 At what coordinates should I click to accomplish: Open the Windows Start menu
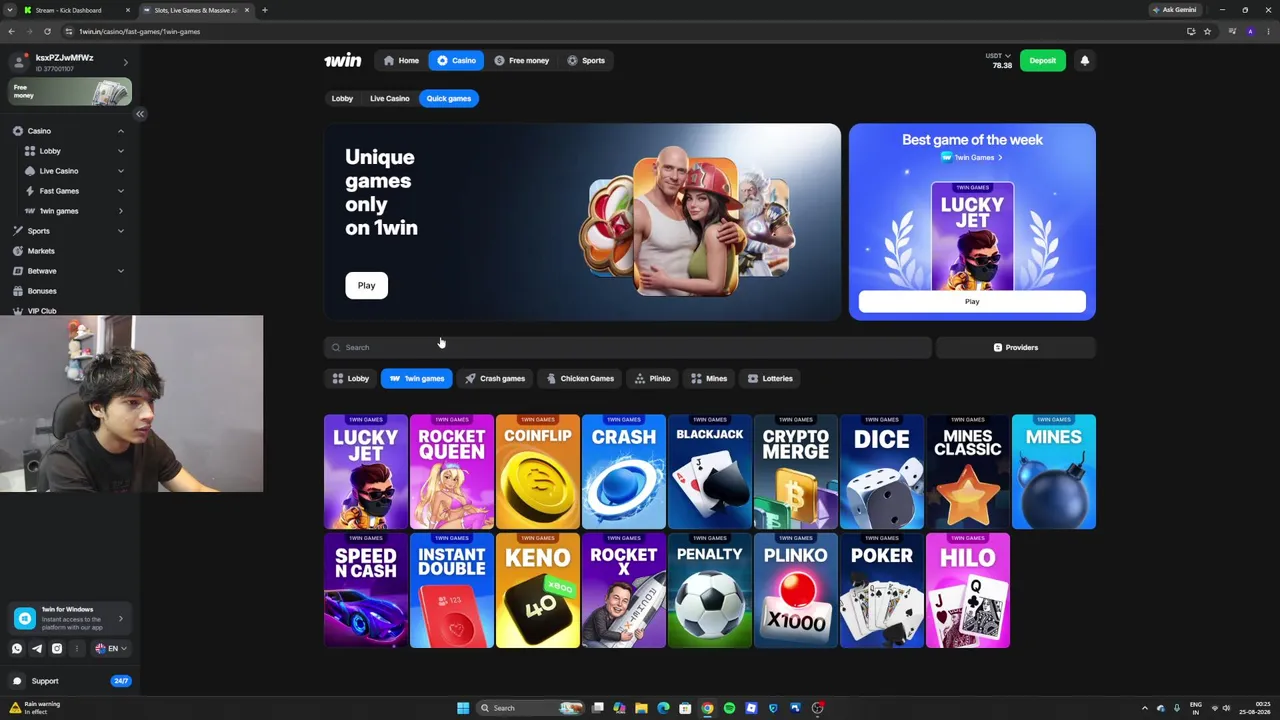pyautogui.click(x=463, y=708)
